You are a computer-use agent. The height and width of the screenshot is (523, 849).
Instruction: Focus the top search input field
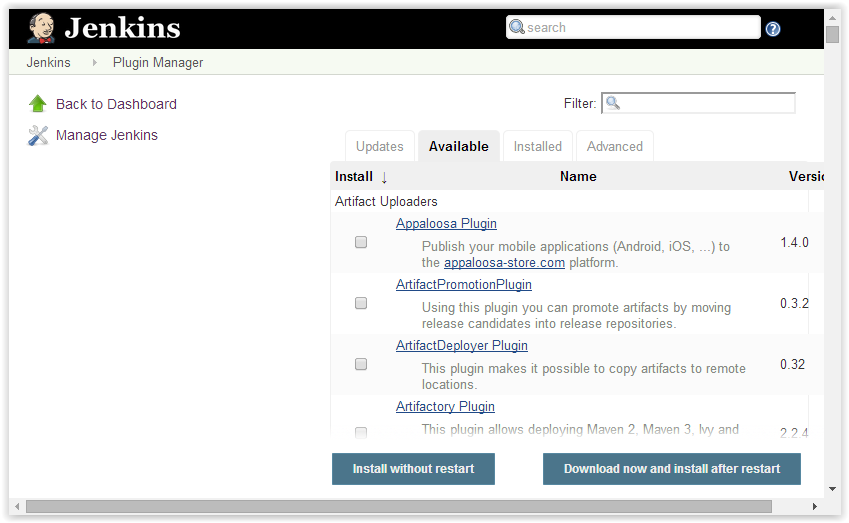[633, 27]
